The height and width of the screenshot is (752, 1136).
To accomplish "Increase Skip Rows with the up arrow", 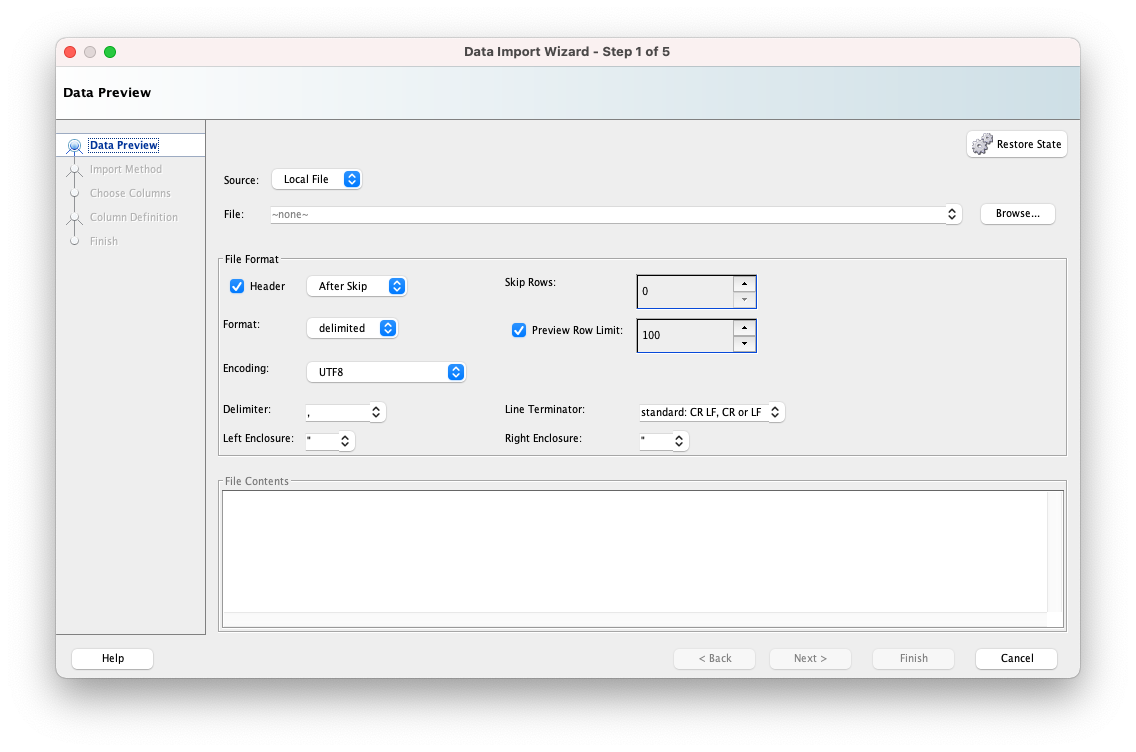I will pos(744,283).
